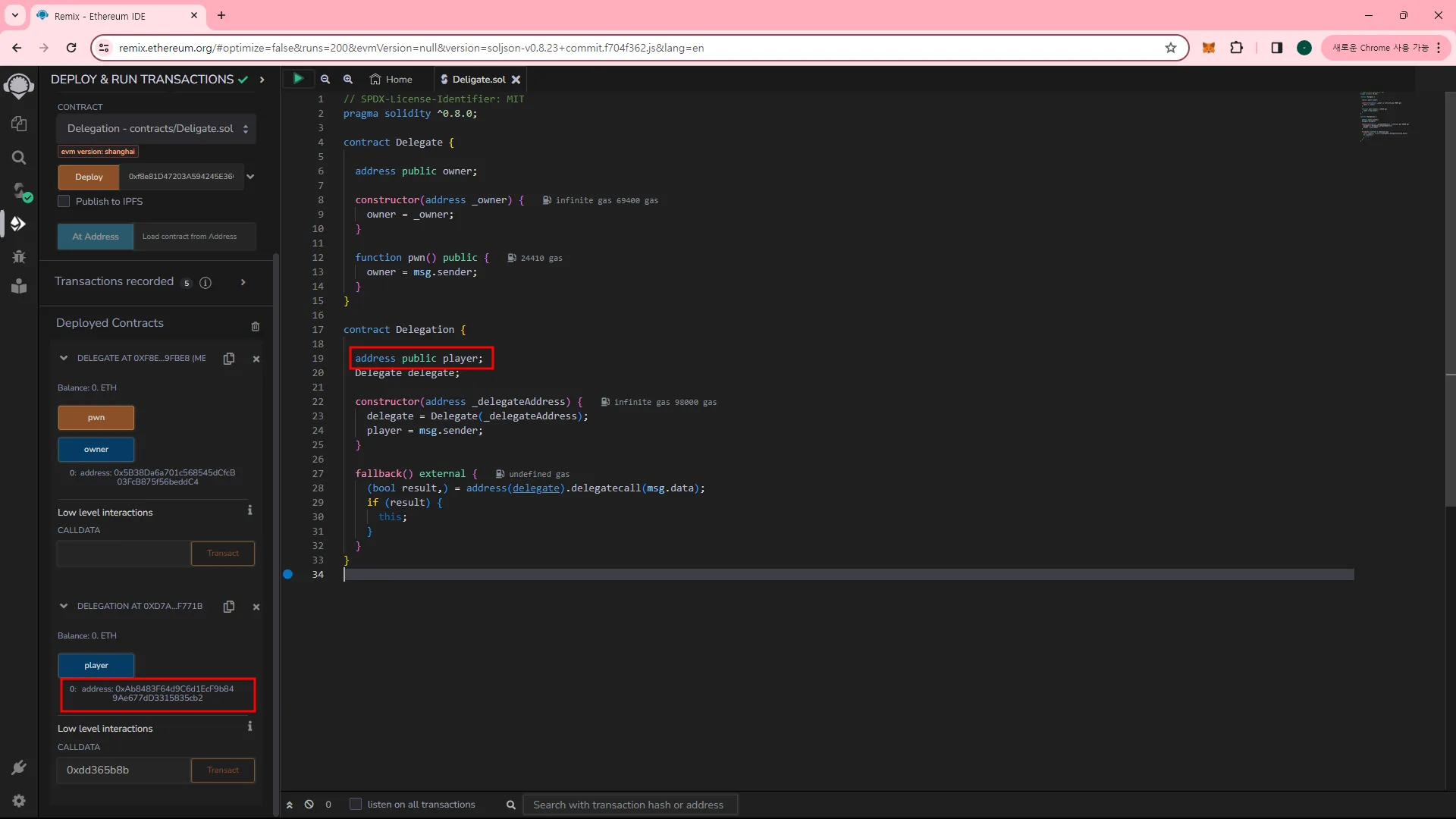Zoom out the editor font
This screenshot has height=819, width=1456.
click(x=325, y=79)
